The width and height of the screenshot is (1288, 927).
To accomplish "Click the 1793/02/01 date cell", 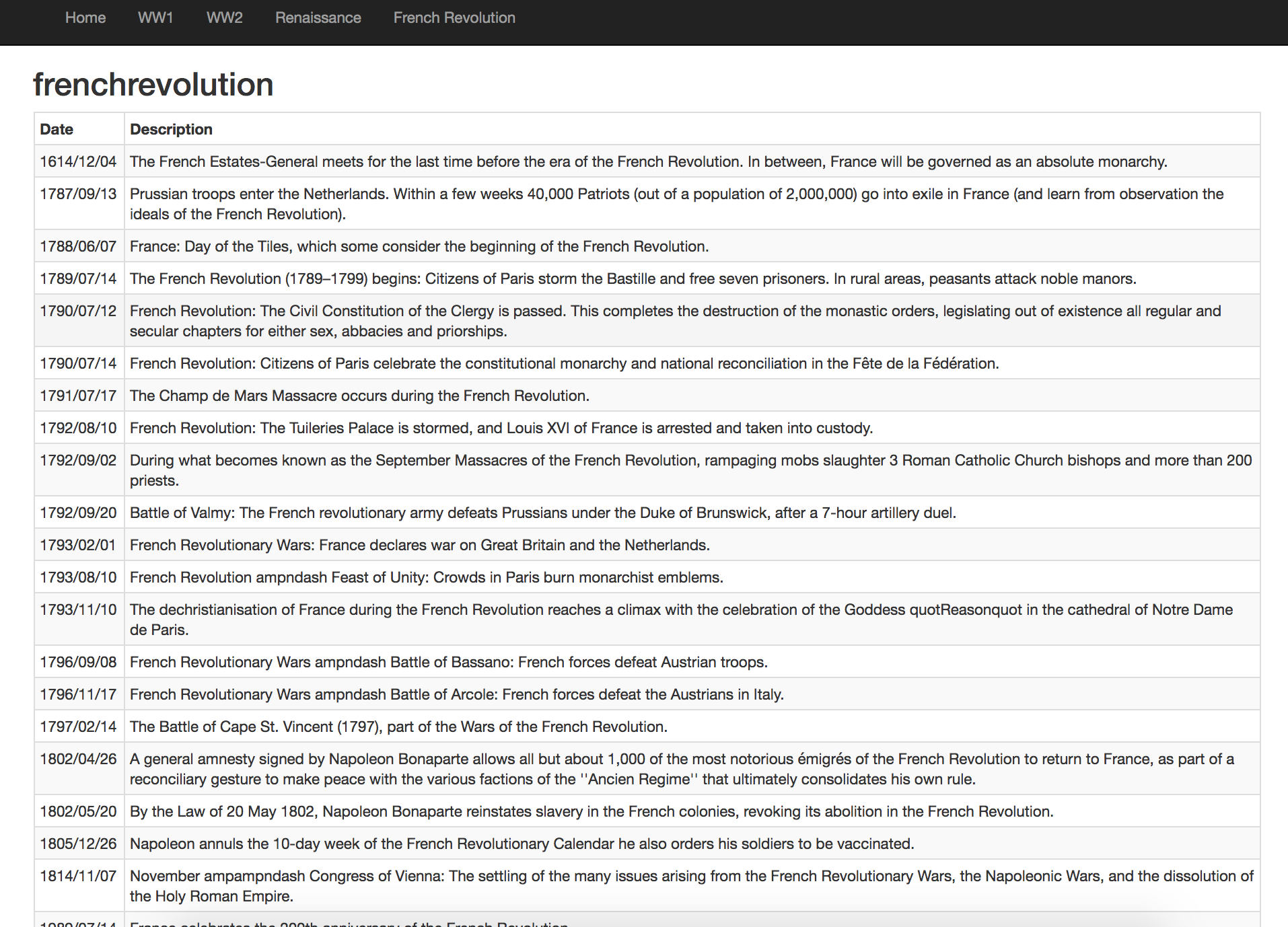I will (78, 545).
